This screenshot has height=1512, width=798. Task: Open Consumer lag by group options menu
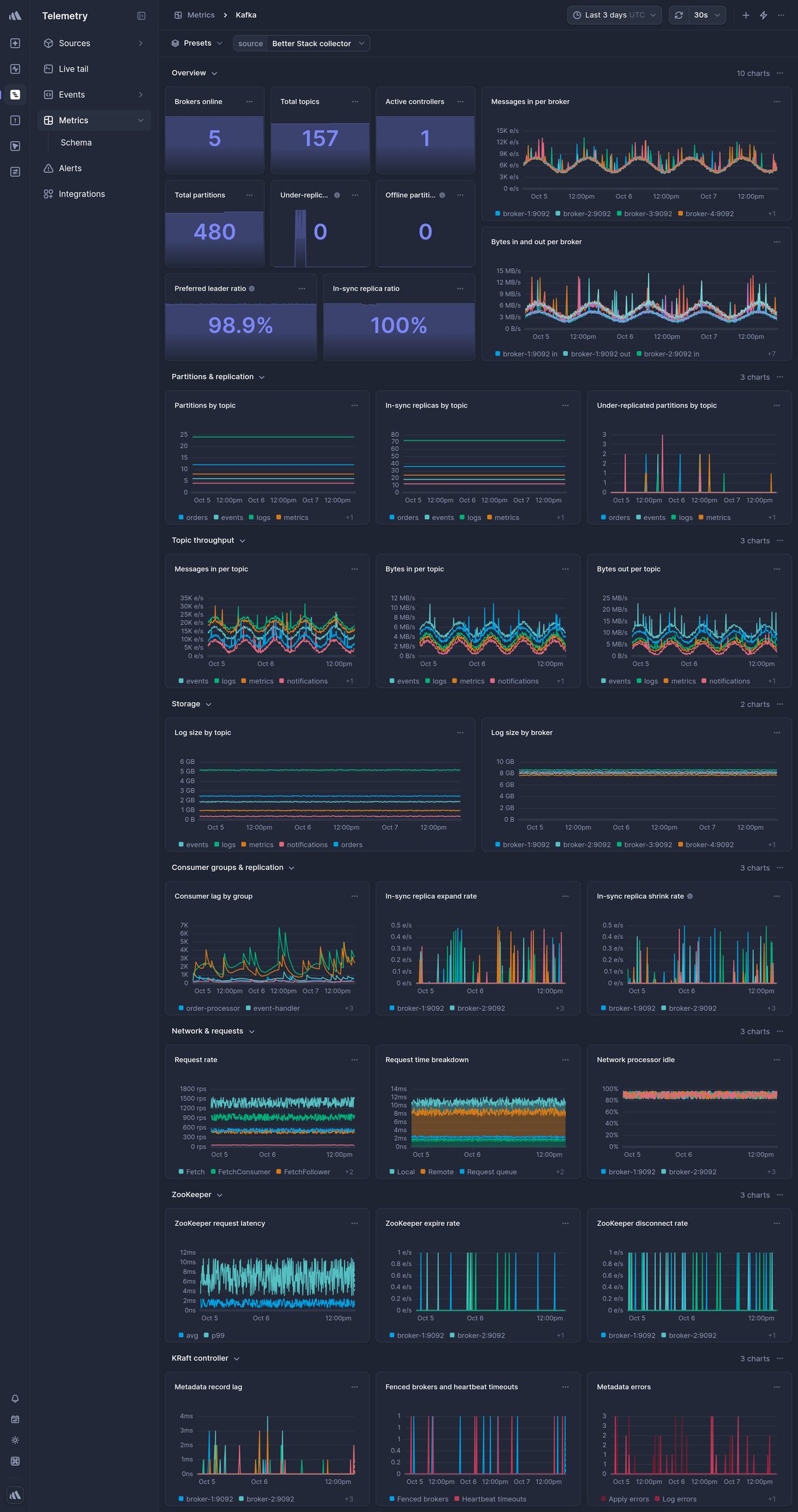(x=355, y=896)
